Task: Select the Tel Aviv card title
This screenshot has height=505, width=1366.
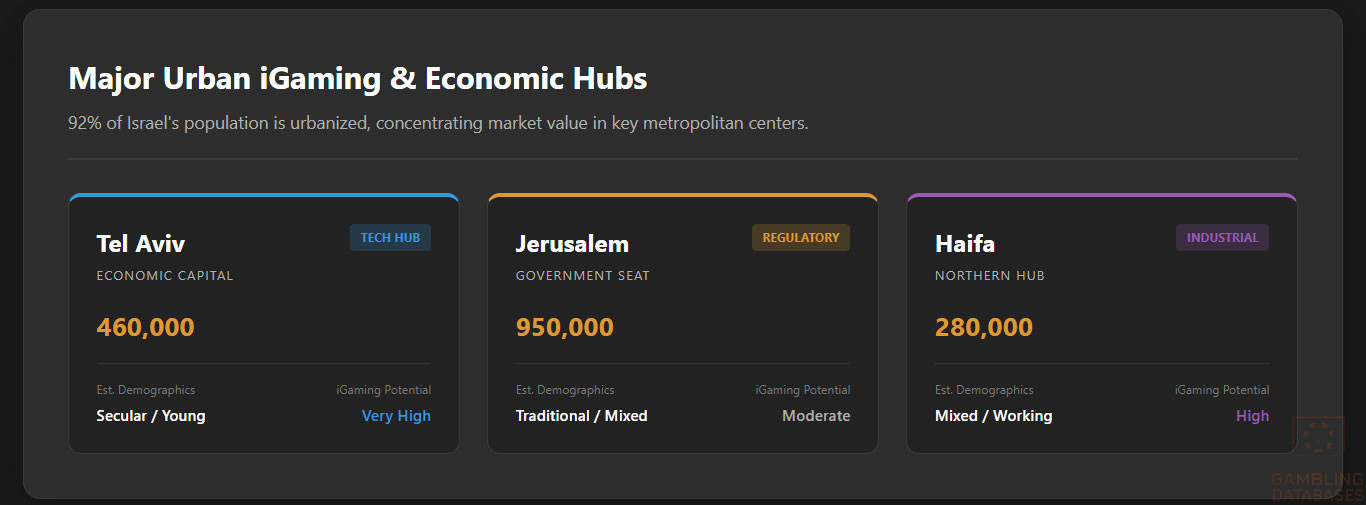Action: (x=141, y=244)
